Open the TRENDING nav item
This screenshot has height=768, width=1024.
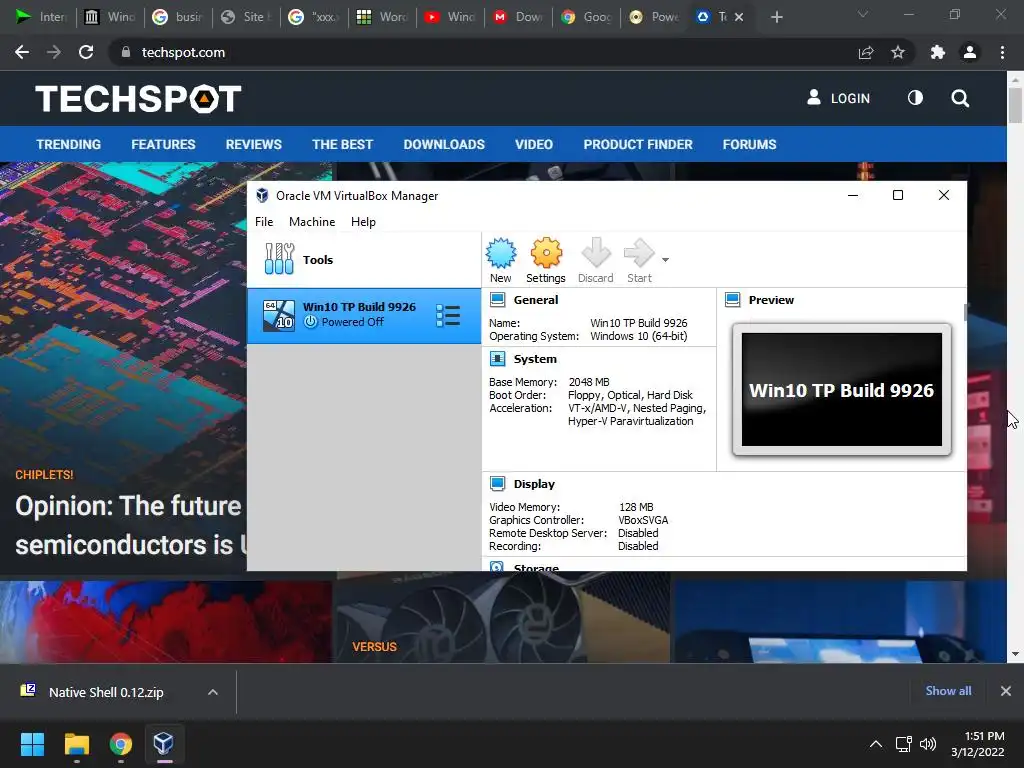tap(69, 144)
